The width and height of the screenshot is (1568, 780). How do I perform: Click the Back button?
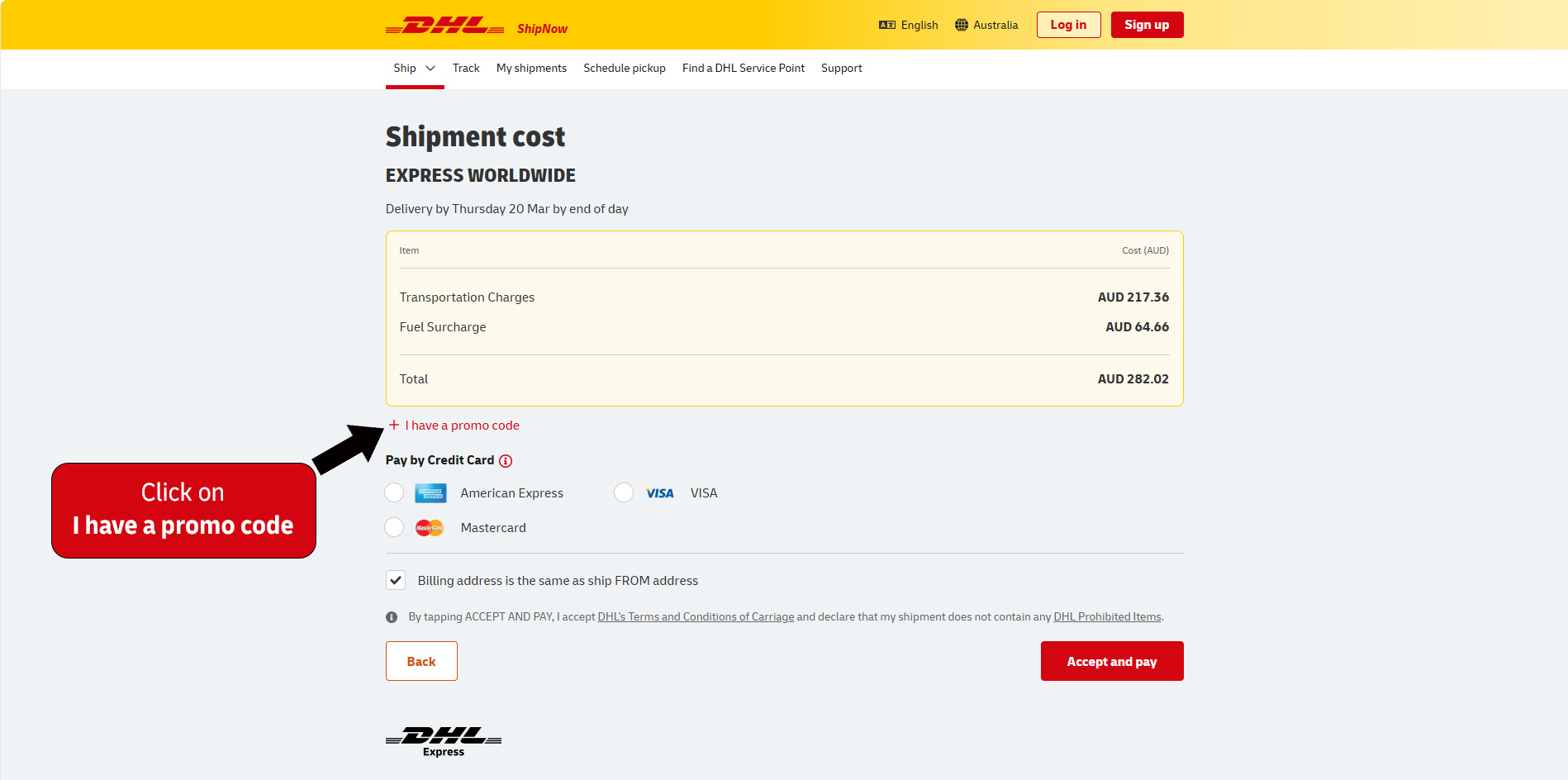(x=421, y=661)
